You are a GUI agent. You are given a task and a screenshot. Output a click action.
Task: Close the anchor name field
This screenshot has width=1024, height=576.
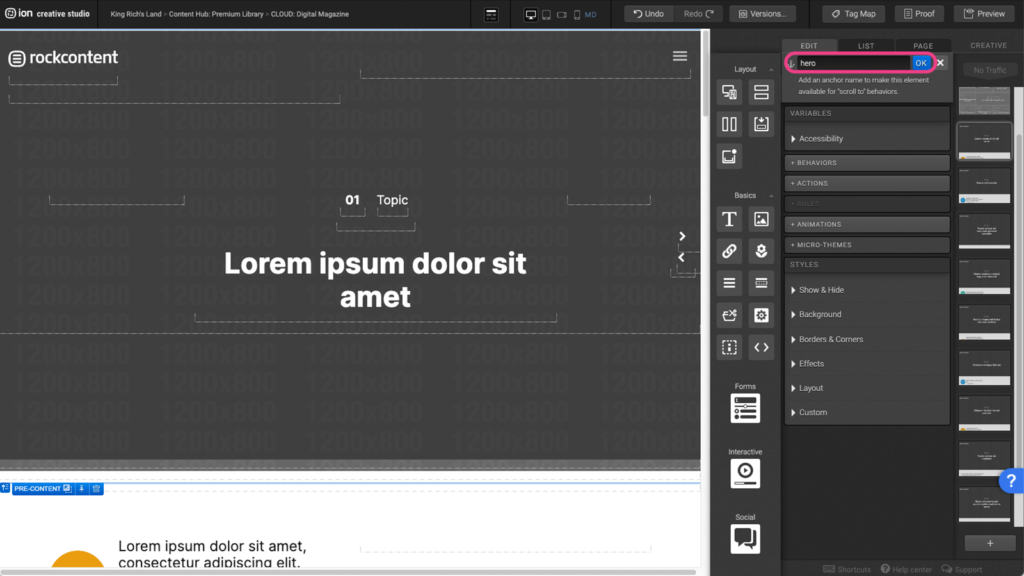coord(940,63)
